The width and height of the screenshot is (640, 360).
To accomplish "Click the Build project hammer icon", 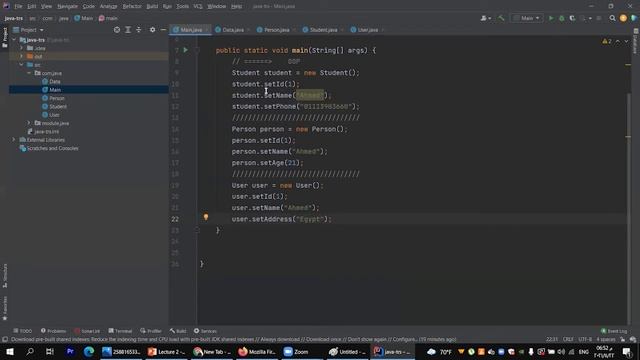I will pyautogui.click(x=501, y=18).
